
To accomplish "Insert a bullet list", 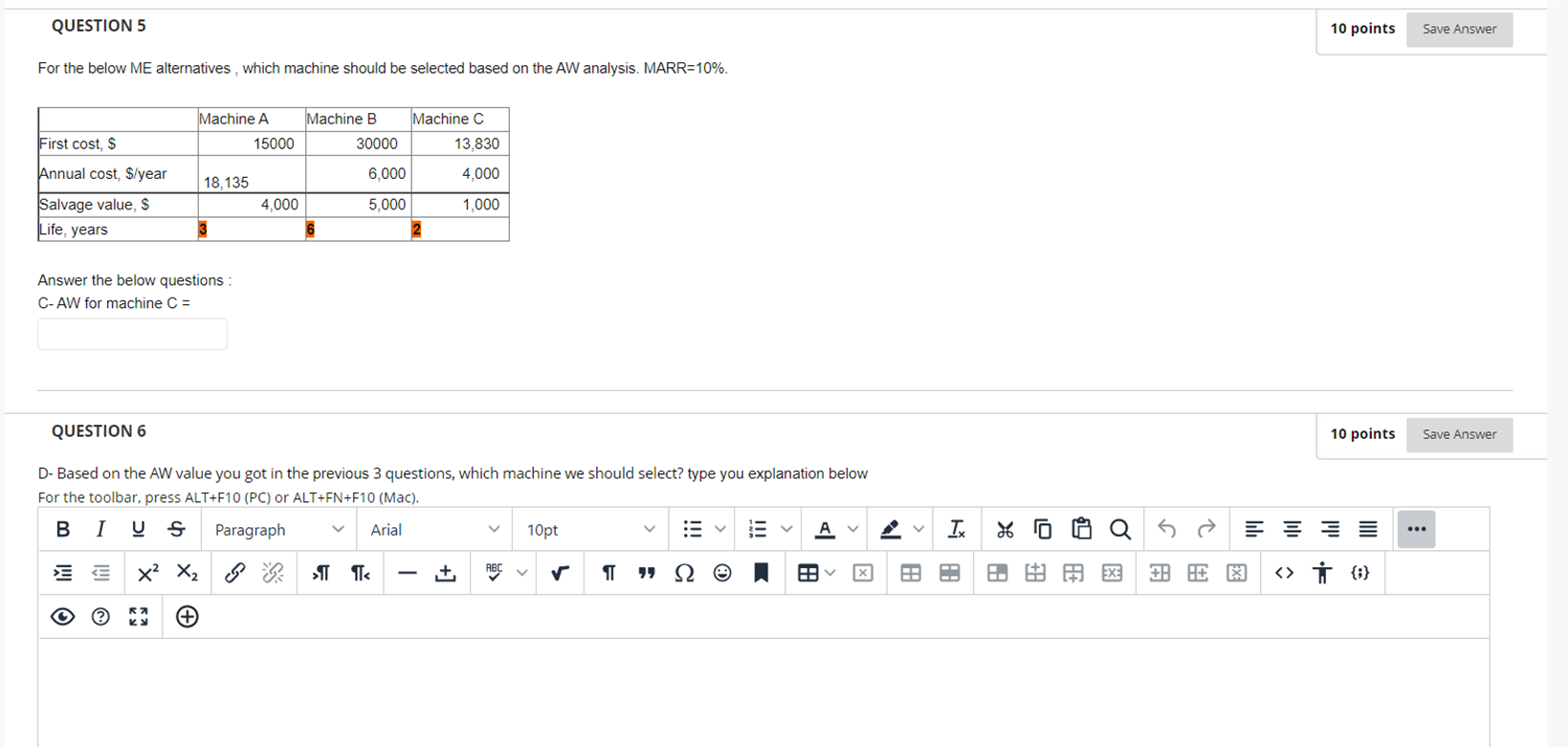I will [693, 529].
